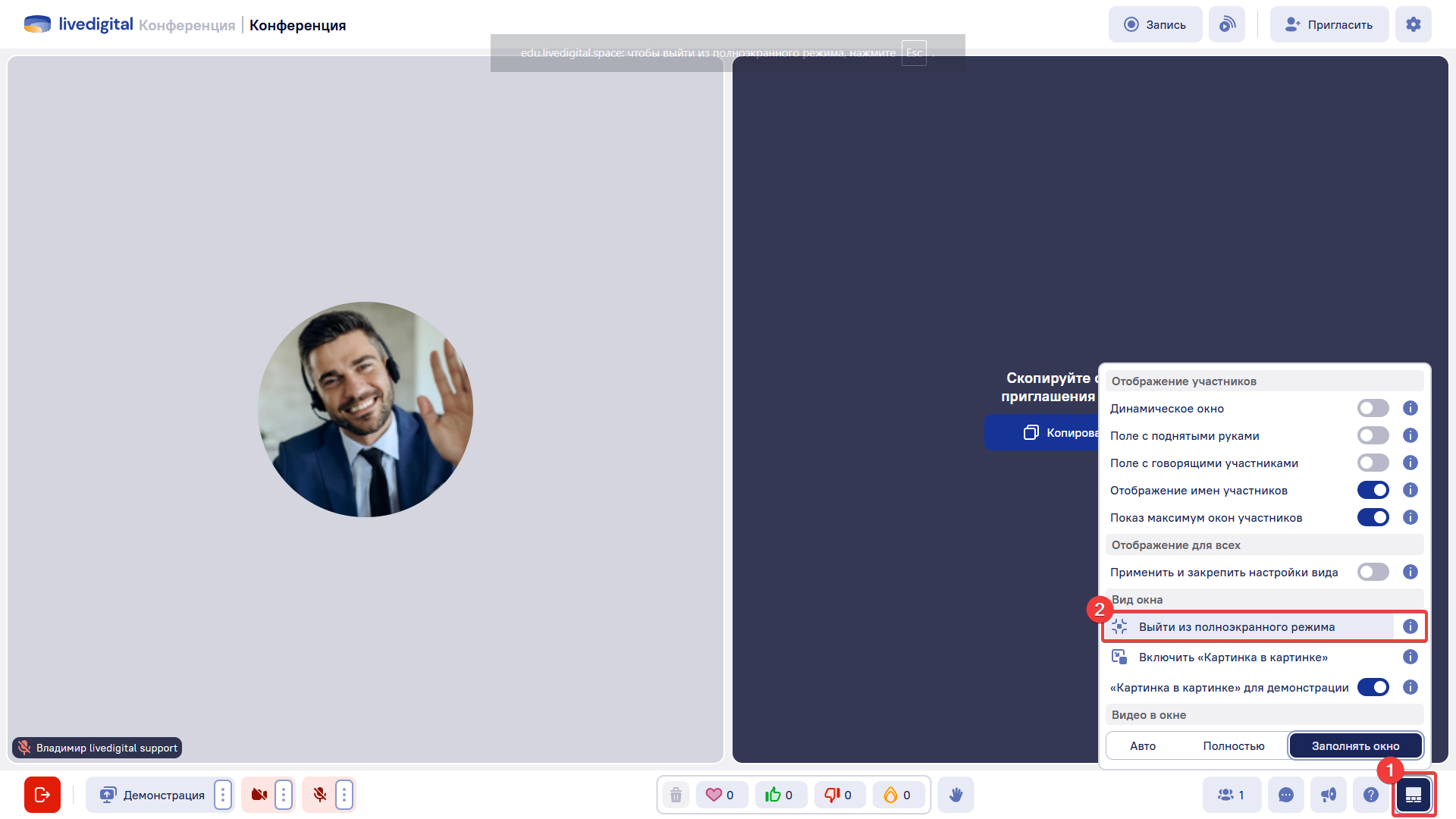Viewport: 1456px width, 819px height.
Task: Turn off Отображение имен участников toggle
Action: 1373,491
